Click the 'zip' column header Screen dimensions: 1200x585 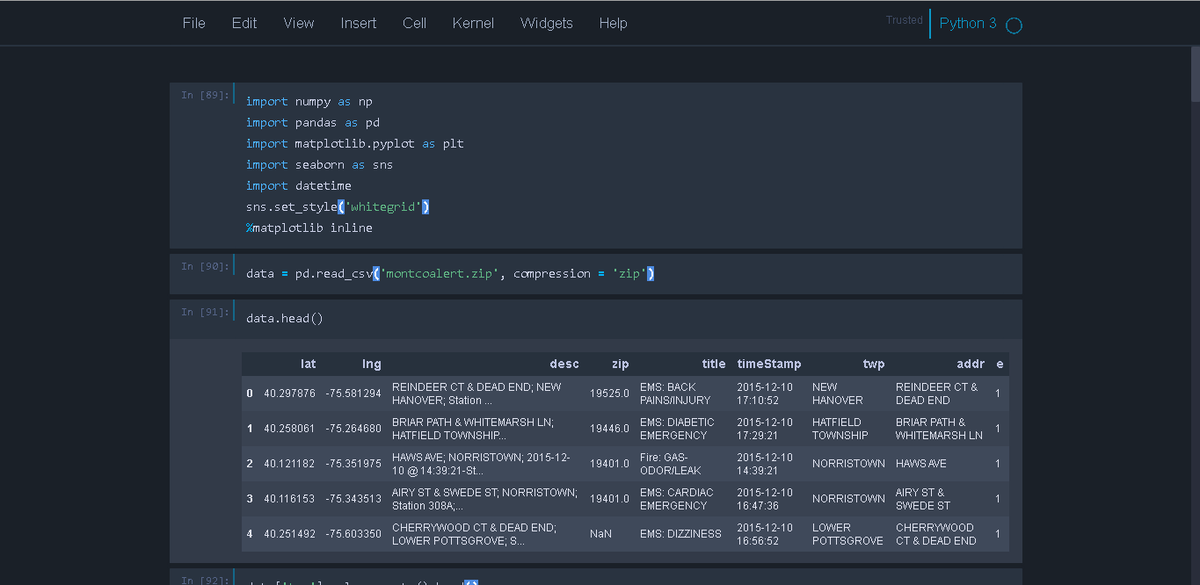point(620,364)
